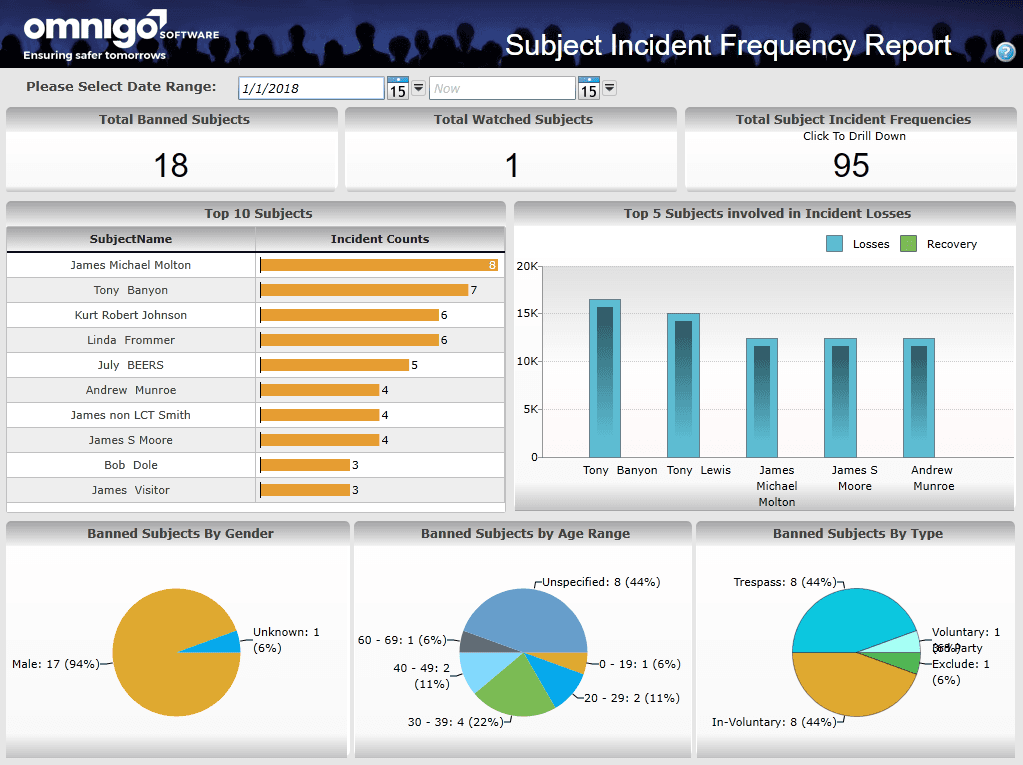Select James Michael Molton's incident count bar
The height and width of the screenshot is (765, 1023).
pos(378,265)
